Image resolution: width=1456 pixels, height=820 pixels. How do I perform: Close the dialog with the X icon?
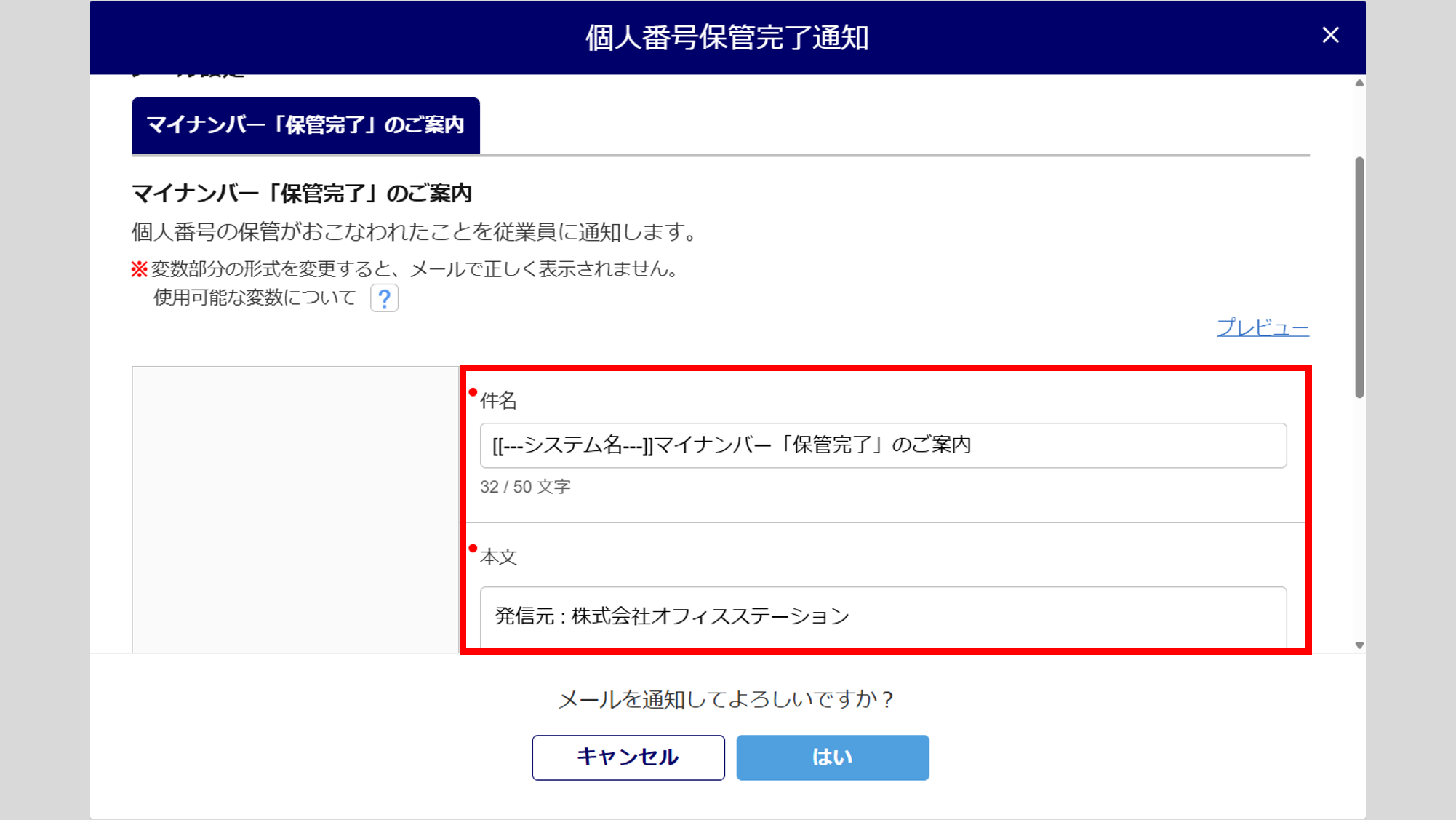[x=1330, y=35]
